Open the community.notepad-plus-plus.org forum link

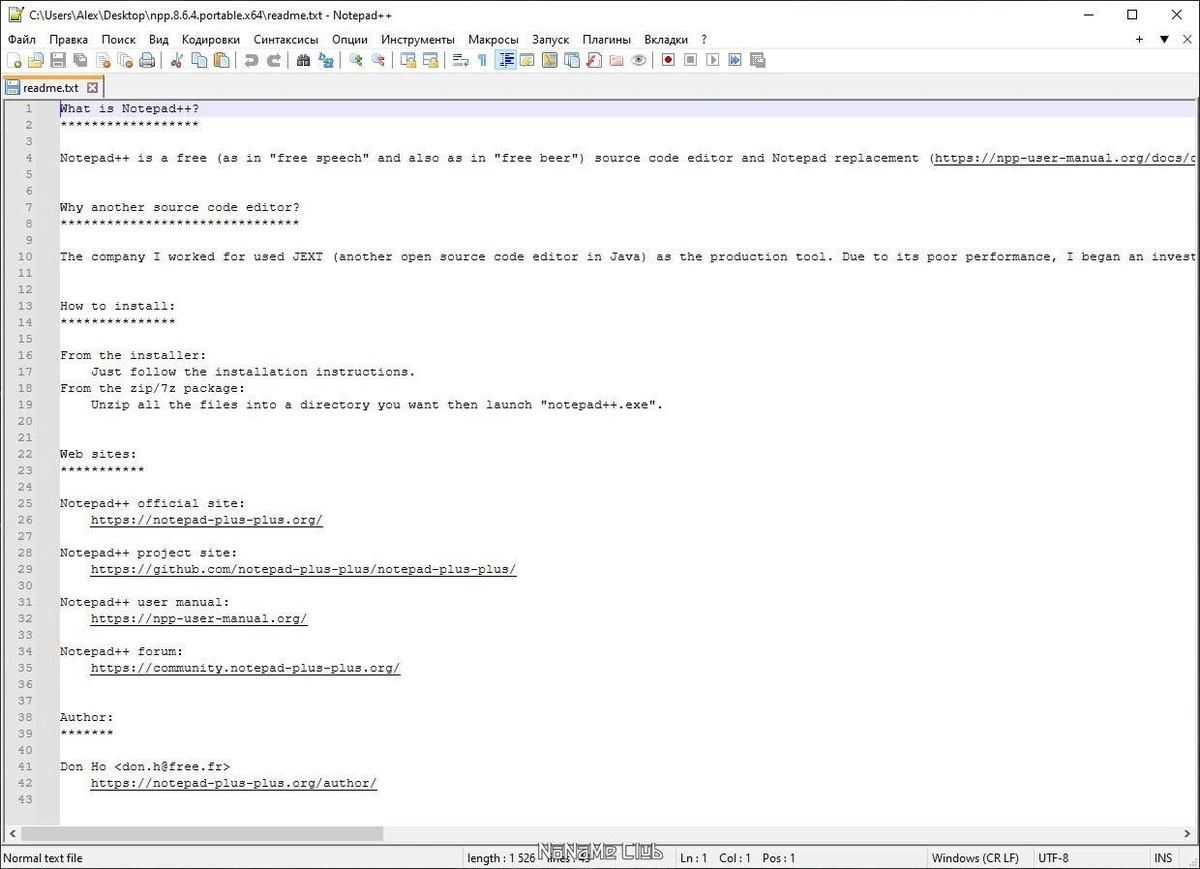pos(245,668)
